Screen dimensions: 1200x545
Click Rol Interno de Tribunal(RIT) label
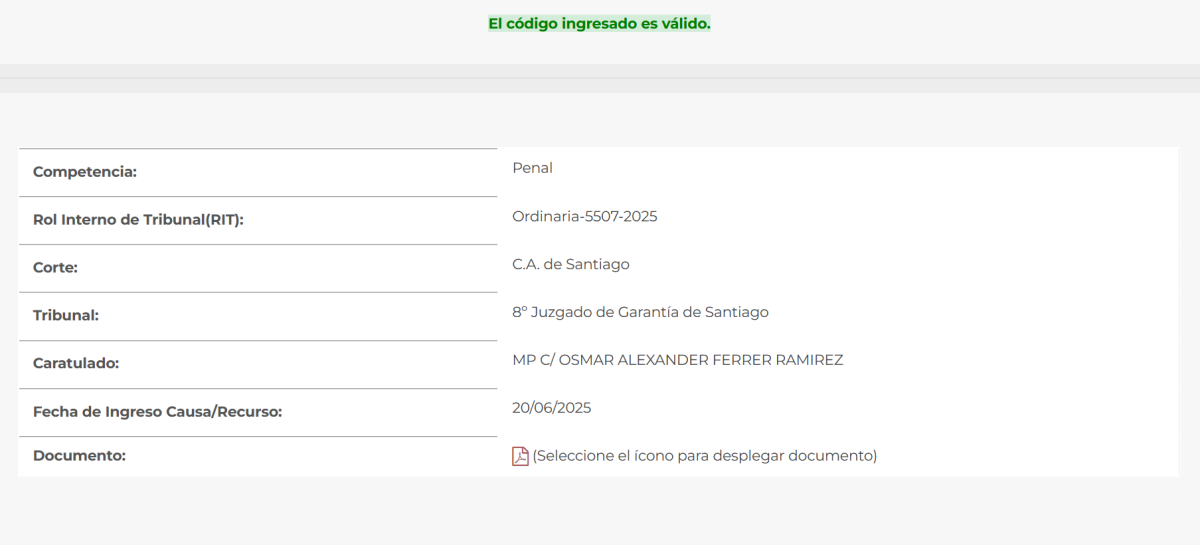point(138,220)
